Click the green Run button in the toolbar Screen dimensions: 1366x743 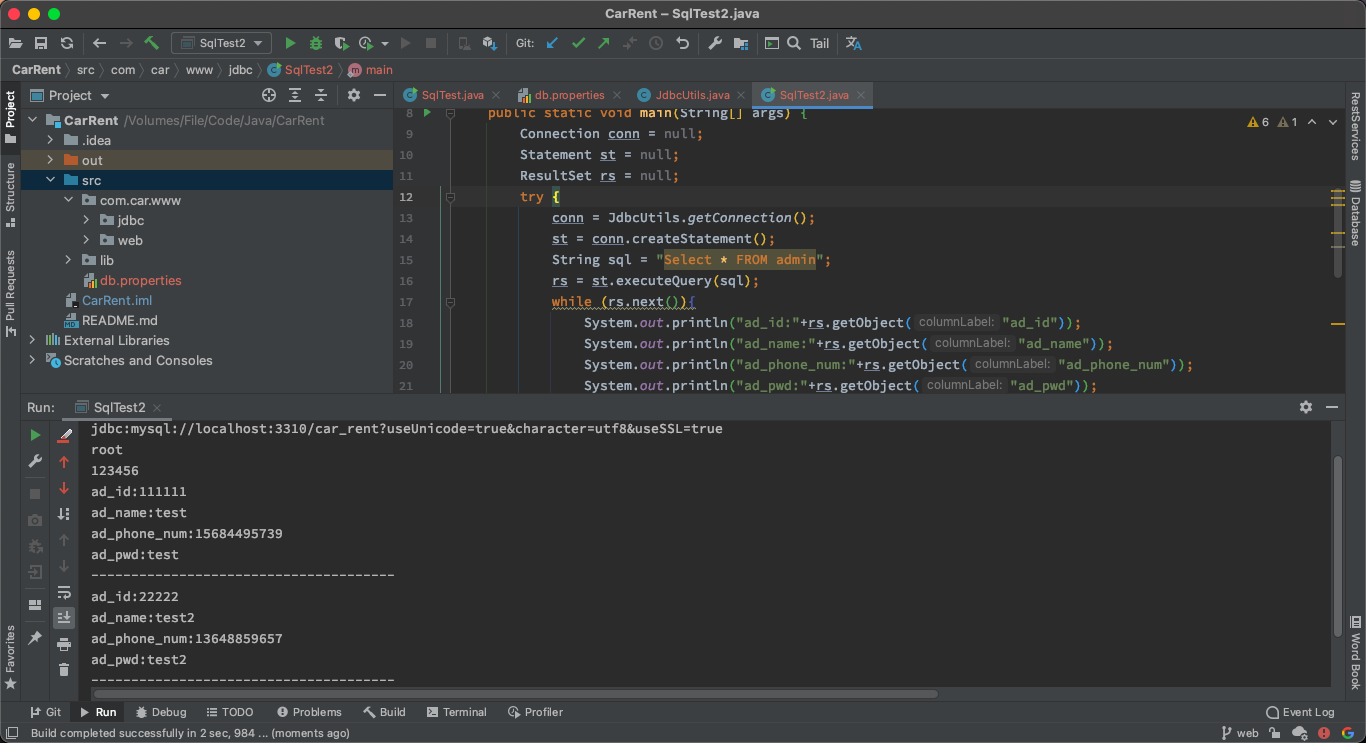tap(290, 43)
